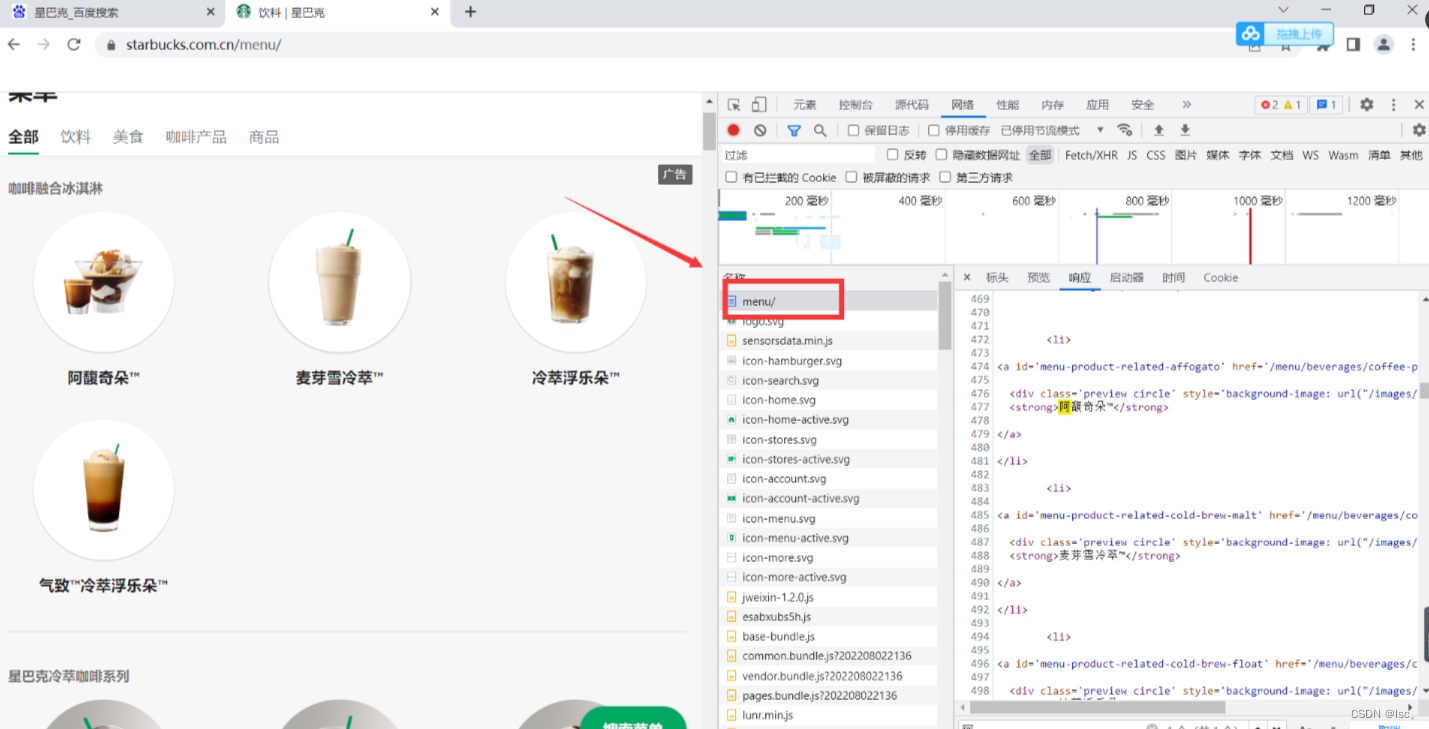This screenshot has height=729, width=1429.
Task: Open the 咖啡产品 category on menu page
Action: tap(196, 137)
